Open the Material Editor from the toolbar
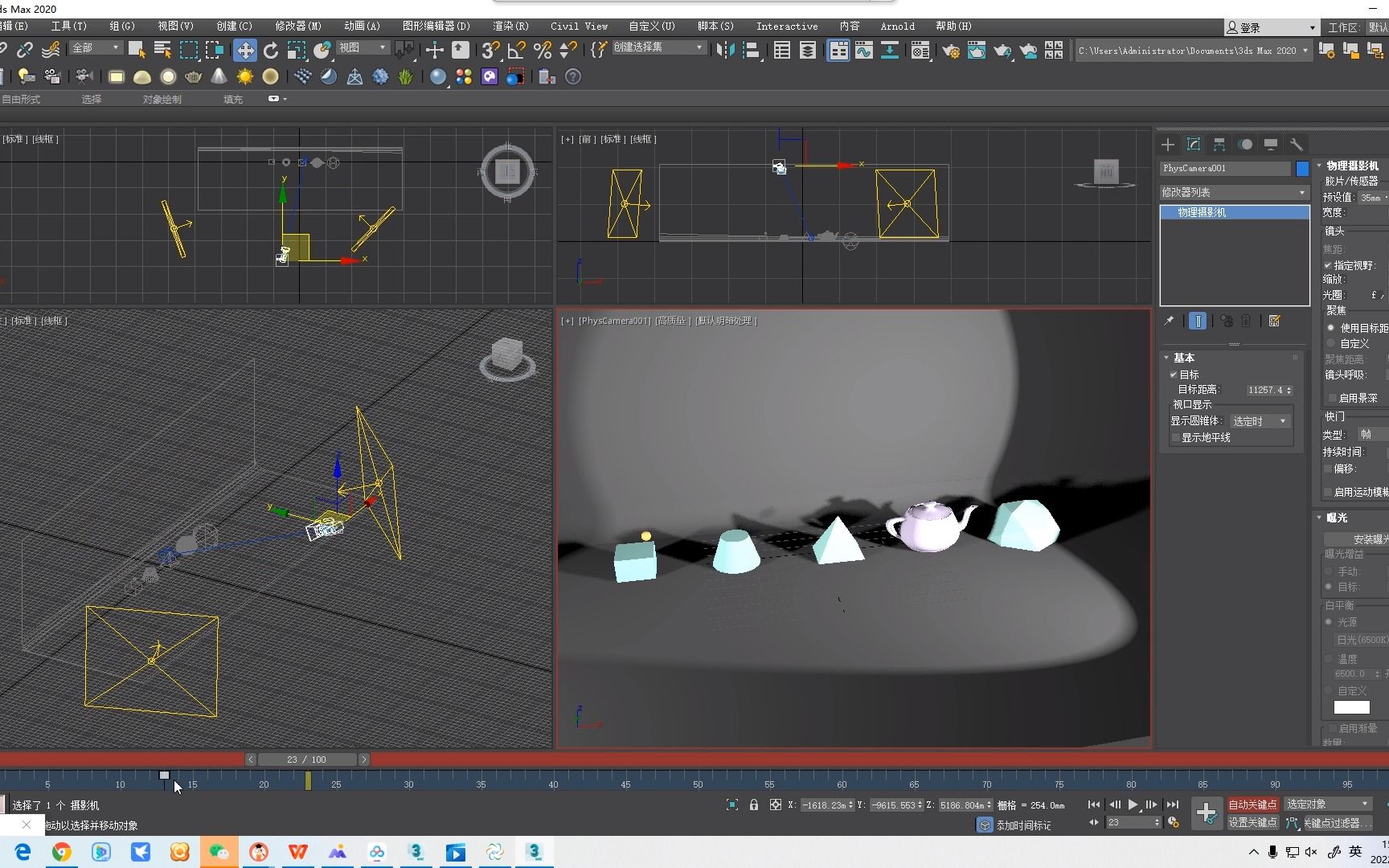Viewport: 1389px width, 868px height. click(x=920, y=50)
